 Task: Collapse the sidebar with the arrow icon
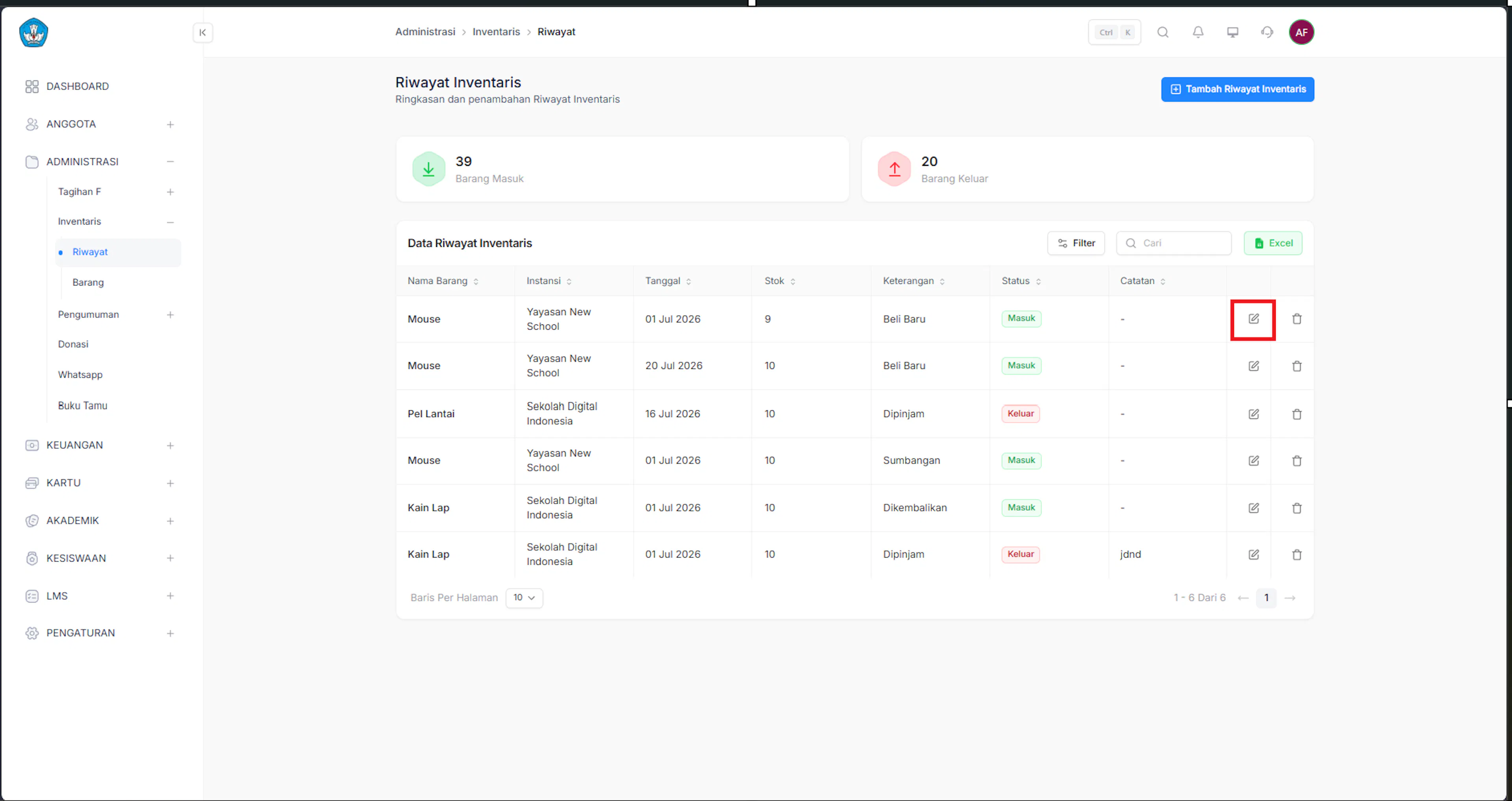[202, 32]
